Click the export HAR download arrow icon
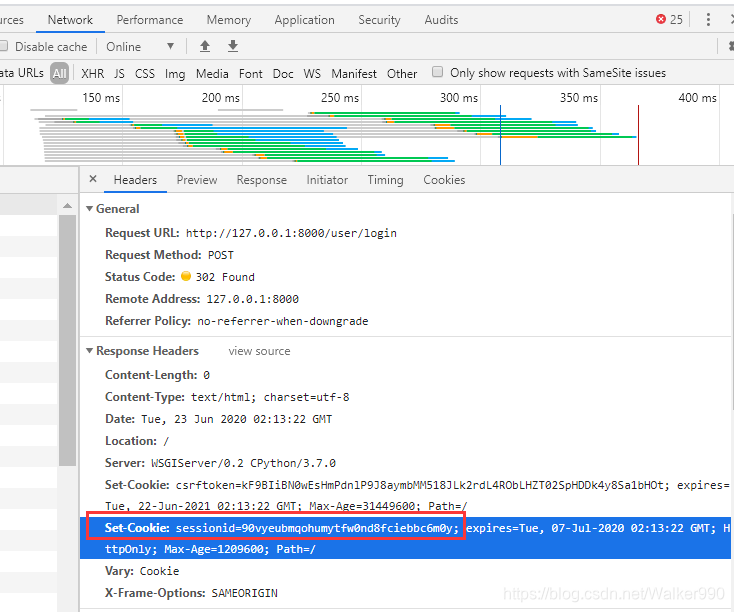Viewport: 734px width, 612px height. pyautogui.click(x=233, y=46)
